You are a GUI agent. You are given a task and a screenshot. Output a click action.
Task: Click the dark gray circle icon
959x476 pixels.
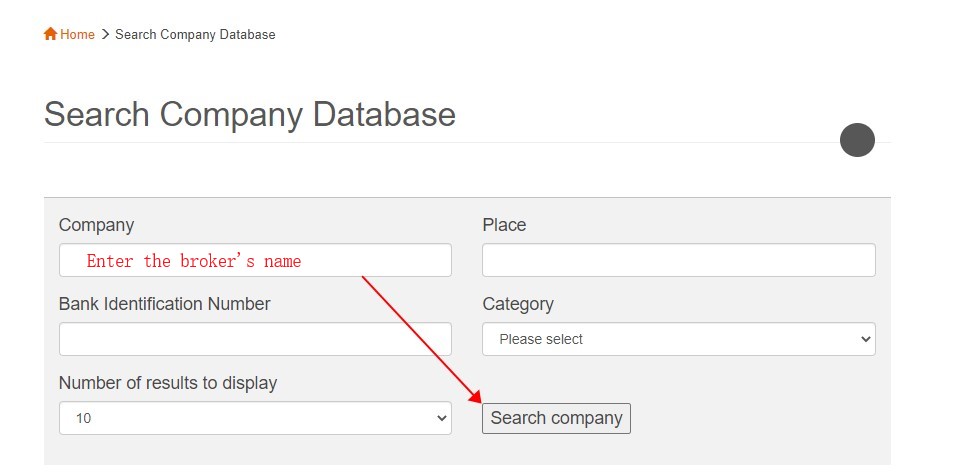(x=857, y=140)
